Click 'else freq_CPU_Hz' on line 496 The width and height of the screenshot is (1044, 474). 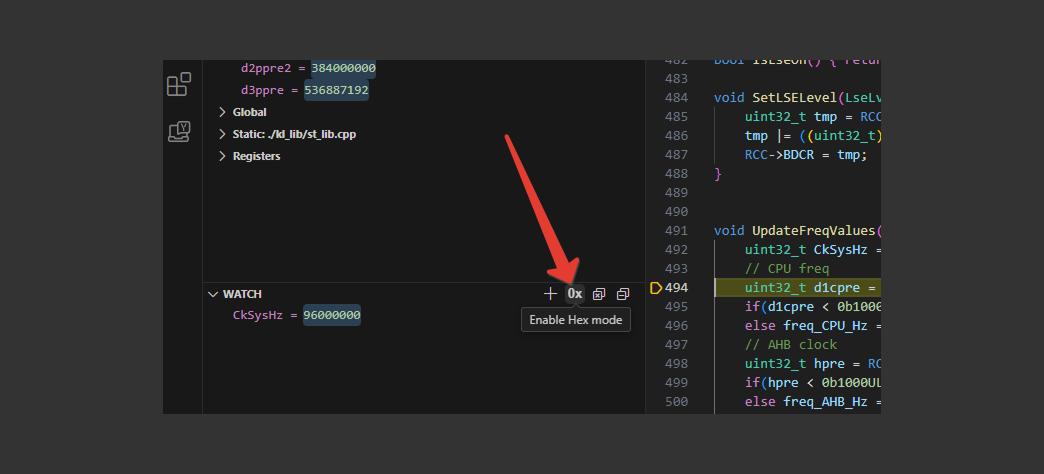point(809,326)
